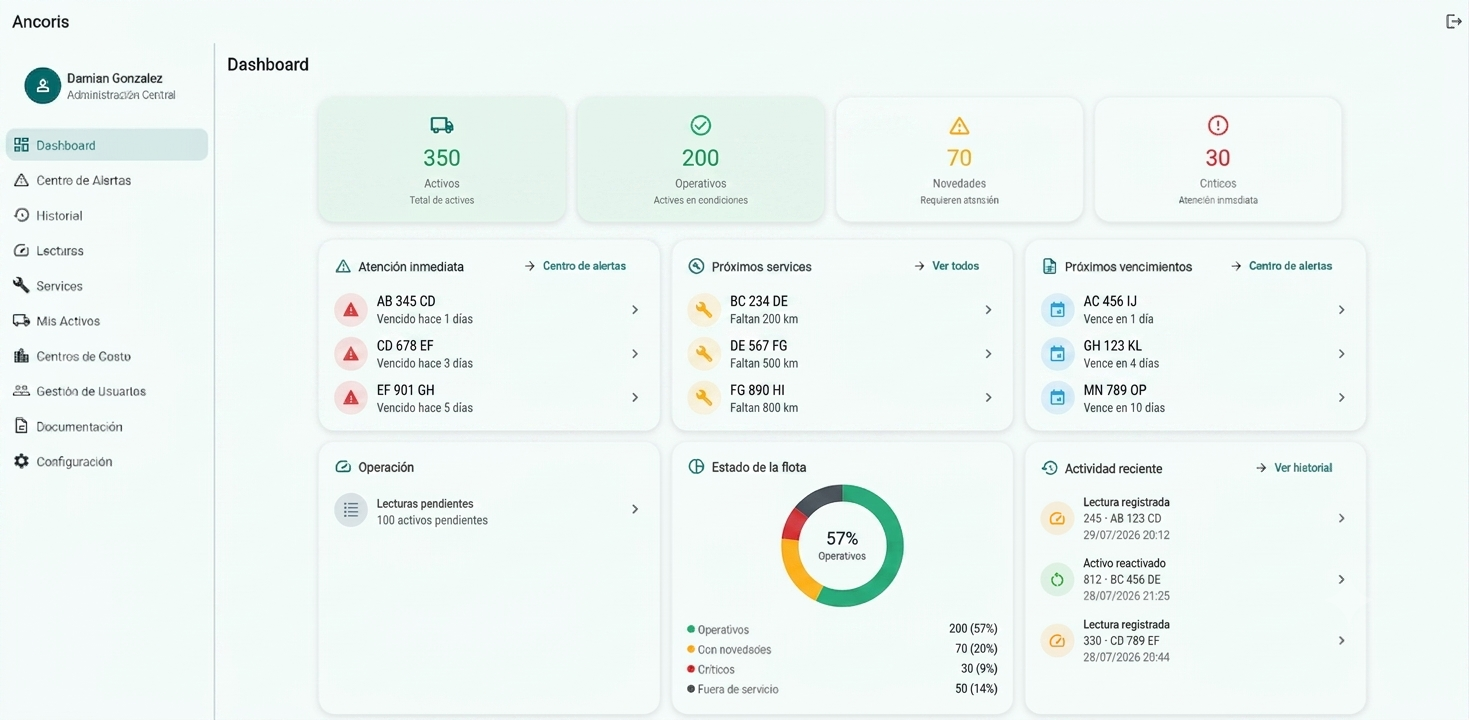
Task: Open chevron for 330 · CD 789 EF activity
Action: click(1341, 640)
